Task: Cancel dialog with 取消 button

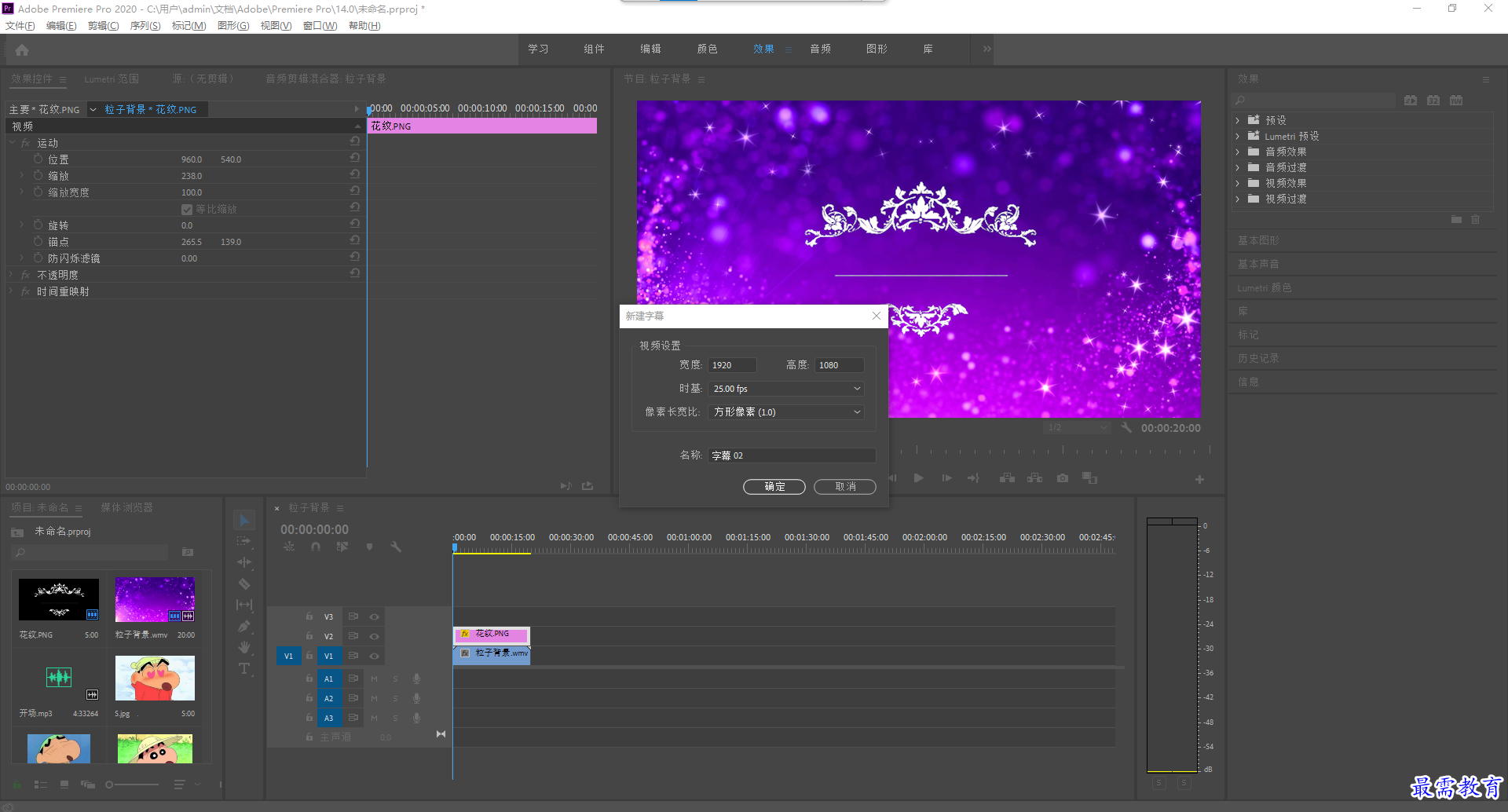Action: point(845,487)
